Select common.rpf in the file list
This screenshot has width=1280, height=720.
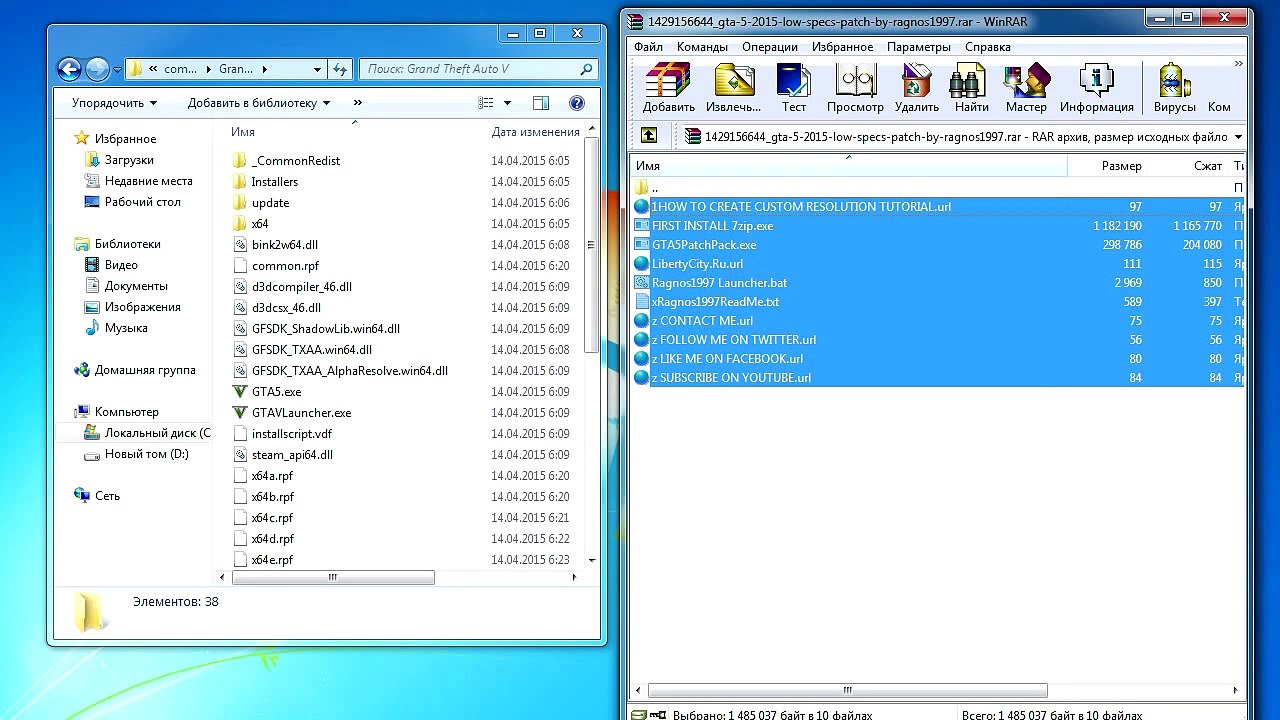click(285, 266)
